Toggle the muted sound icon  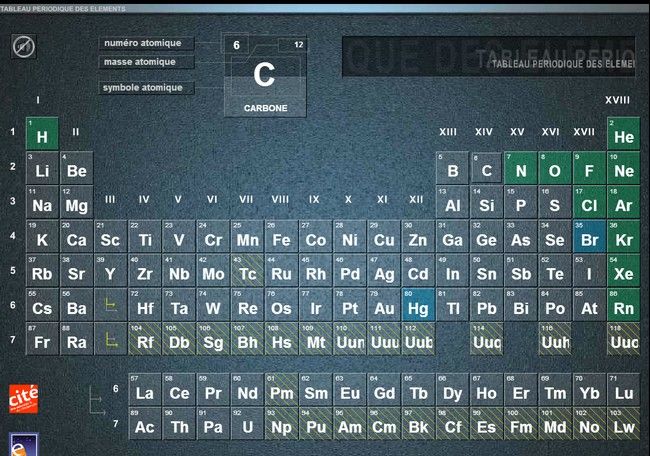click(x=24, y=47)
